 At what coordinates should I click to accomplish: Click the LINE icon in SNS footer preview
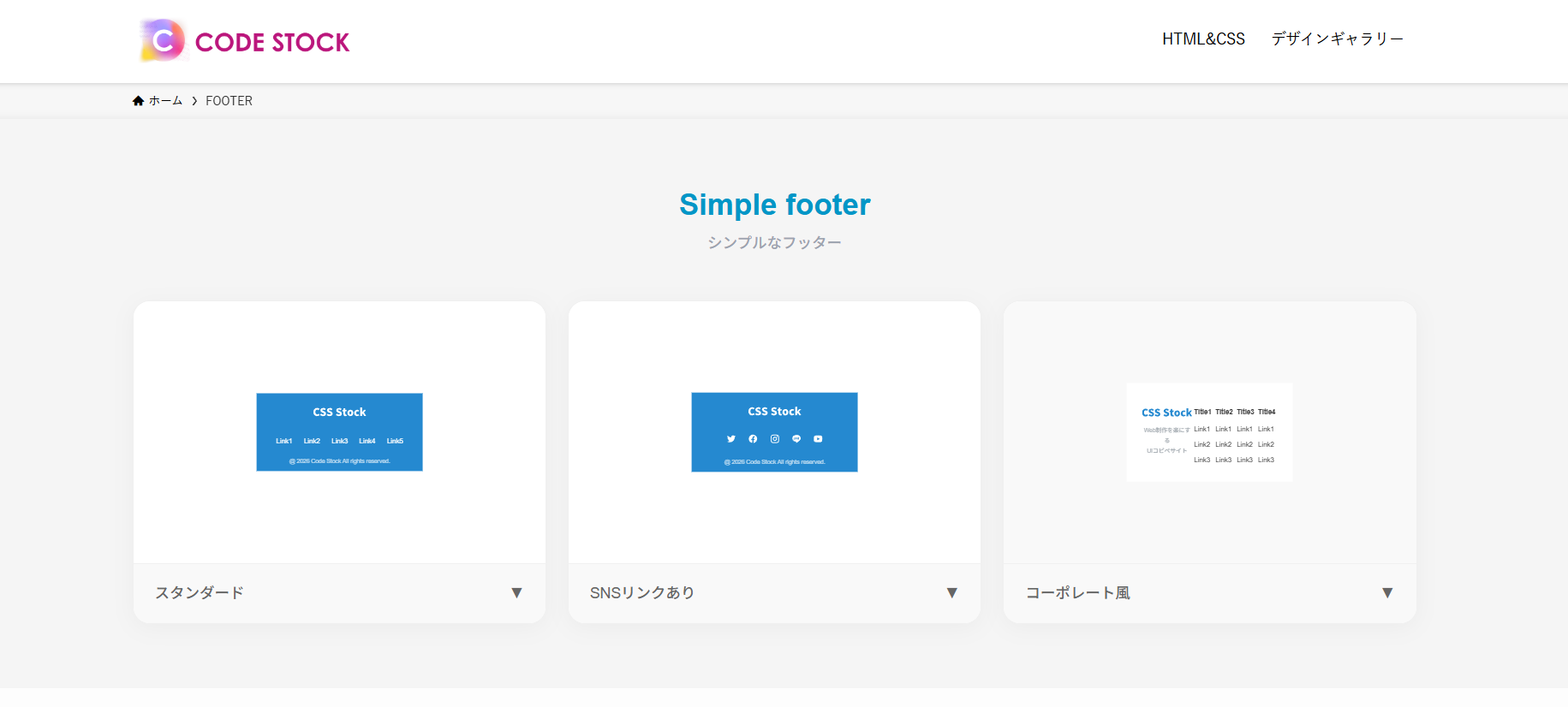796,439
